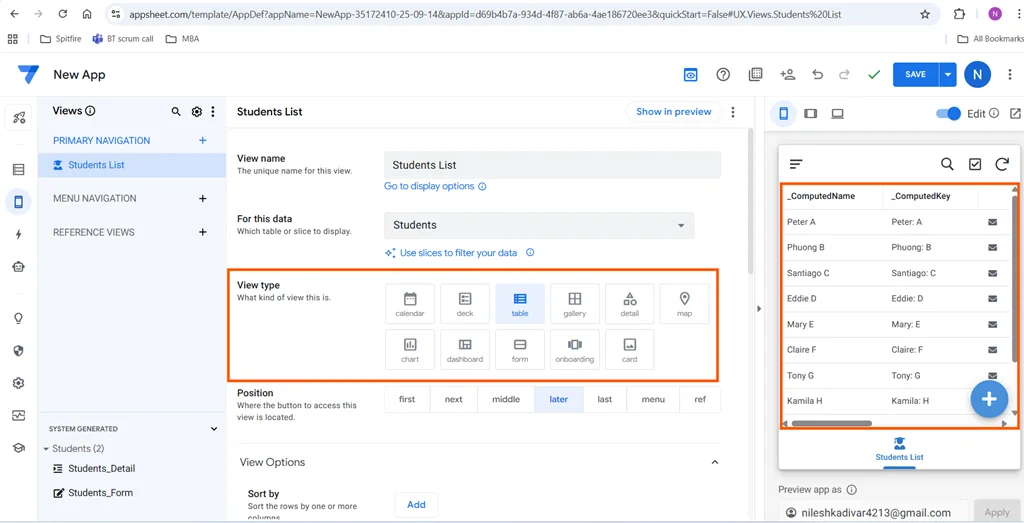Open the Students data table dropdown
The width and height of the screenshot is (1024, 523).
pos(539,225)
